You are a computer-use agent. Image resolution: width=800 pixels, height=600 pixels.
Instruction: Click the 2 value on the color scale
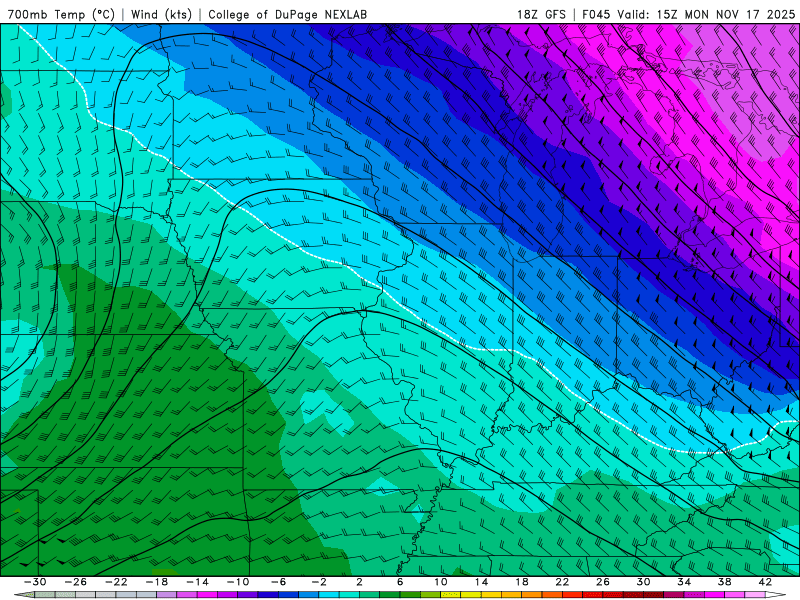tap(360, 582)
